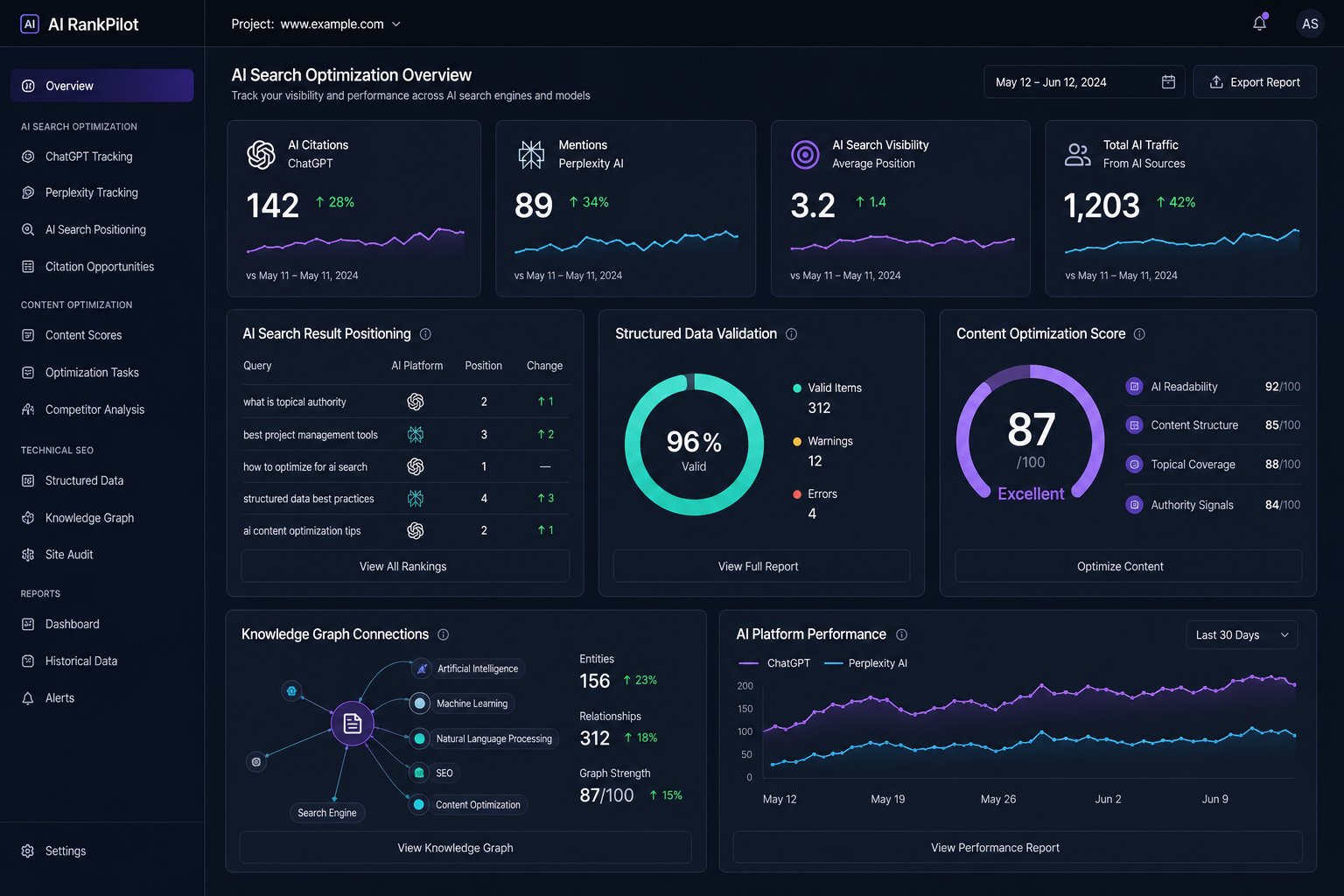Open Alerts in sidebar
Image resolution: width=1344 pixels, height=896 pixels.
59,698
